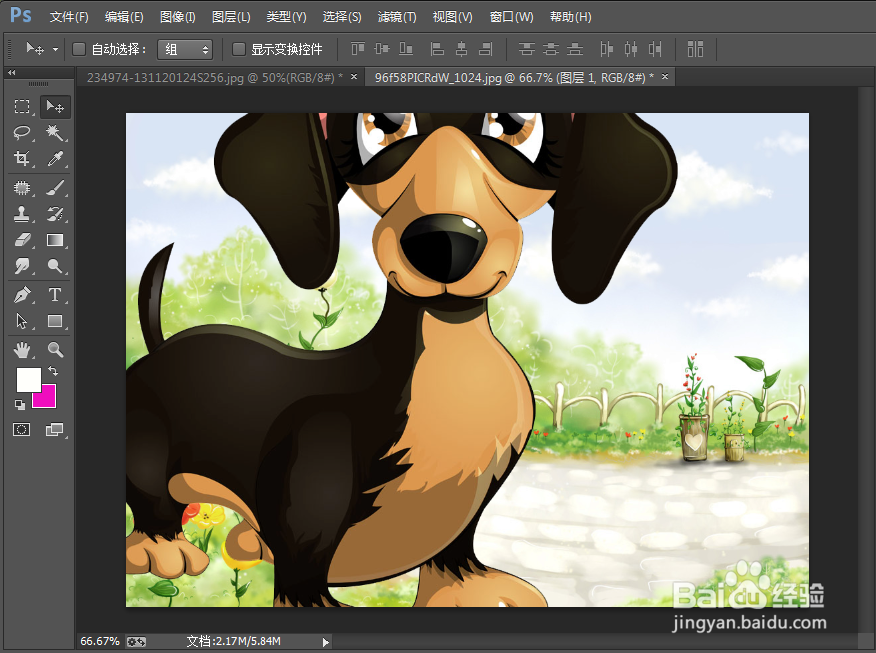Select the Dodge tool
Screen dimensions: 876x653
(55, 266)
